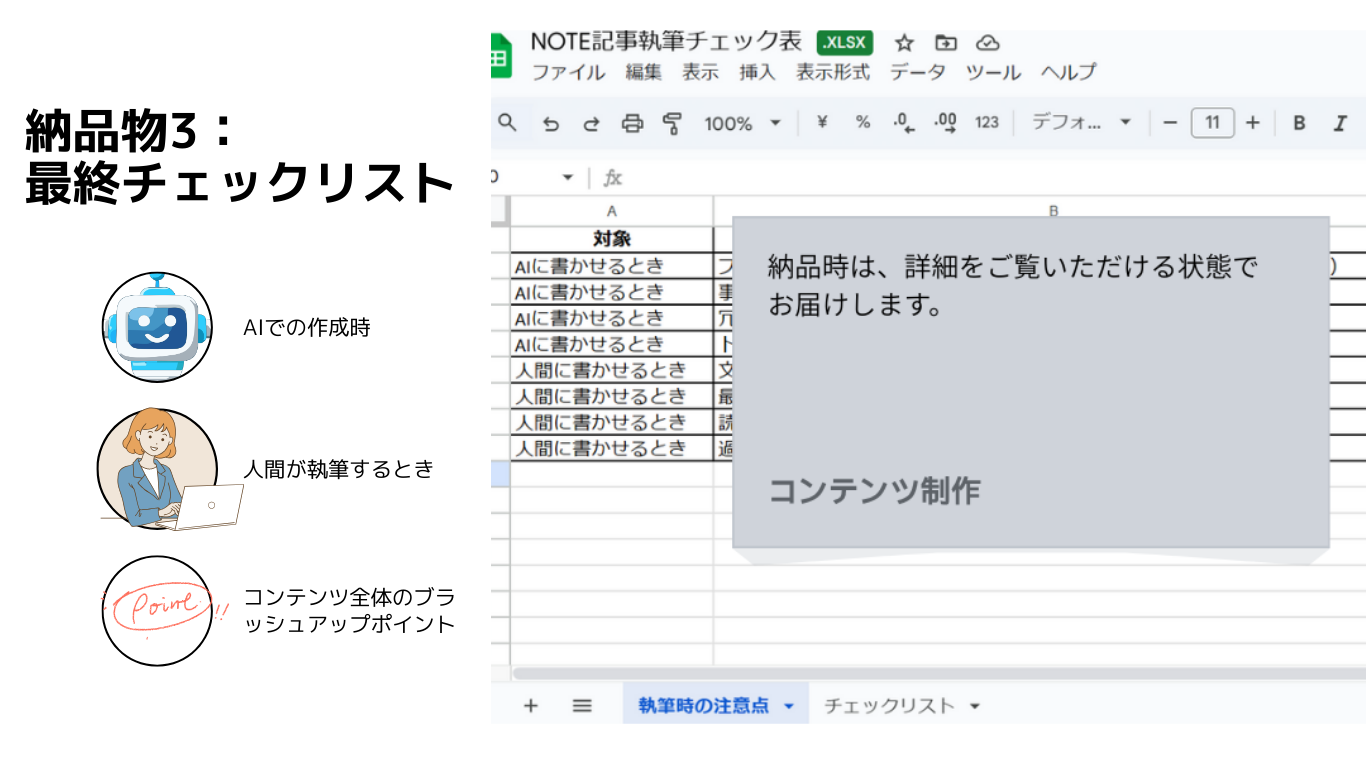Click the font size input field

[1212, 123]
